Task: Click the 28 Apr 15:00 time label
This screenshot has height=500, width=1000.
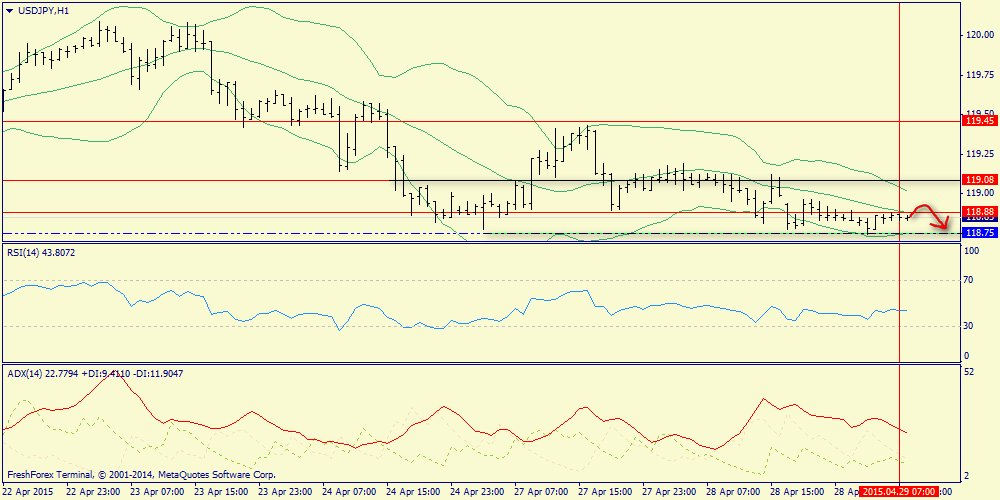Action: tap(797, 492)
